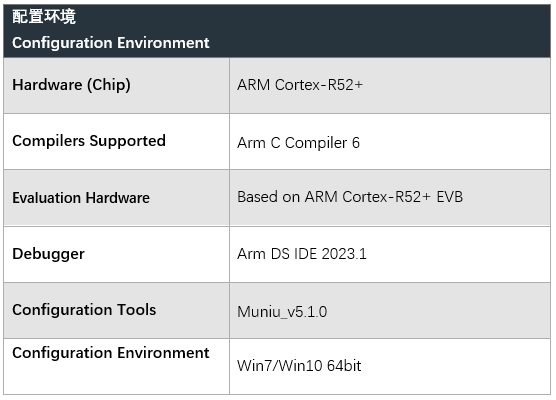Image resolution: width=556 pixels, height=400 pixels.
Task: Select the Configuration Tools label cell
Action: [117, 311]
